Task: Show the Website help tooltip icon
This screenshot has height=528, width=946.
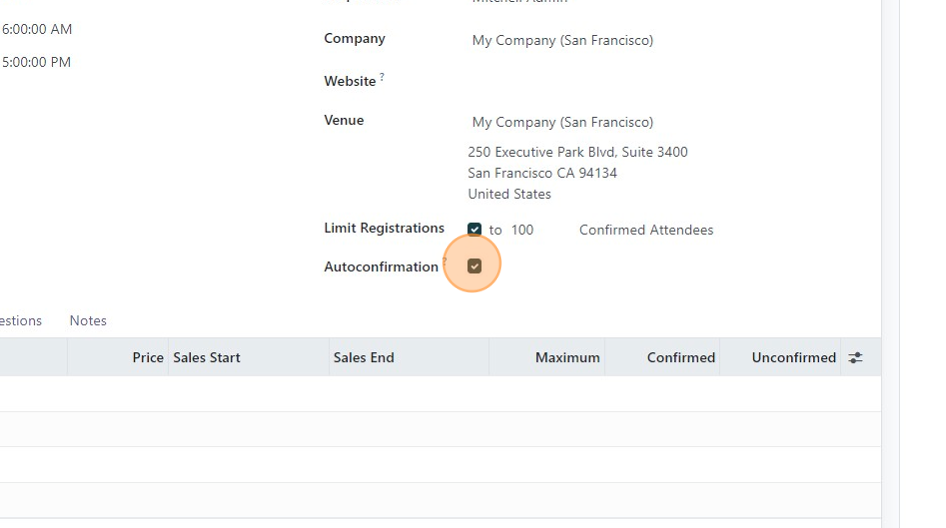Action: pyautogui.click(x=382, y=77)
